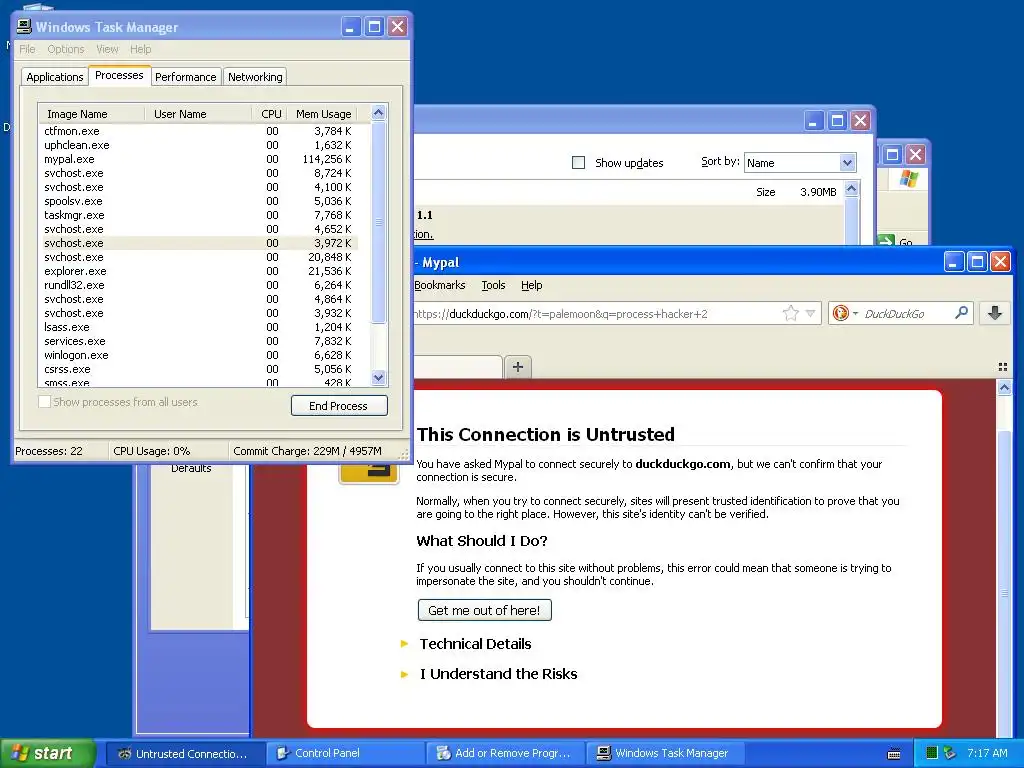Select taskmgr.exe process row
The width and height of the screenshot is (1024, 768).
198,215
